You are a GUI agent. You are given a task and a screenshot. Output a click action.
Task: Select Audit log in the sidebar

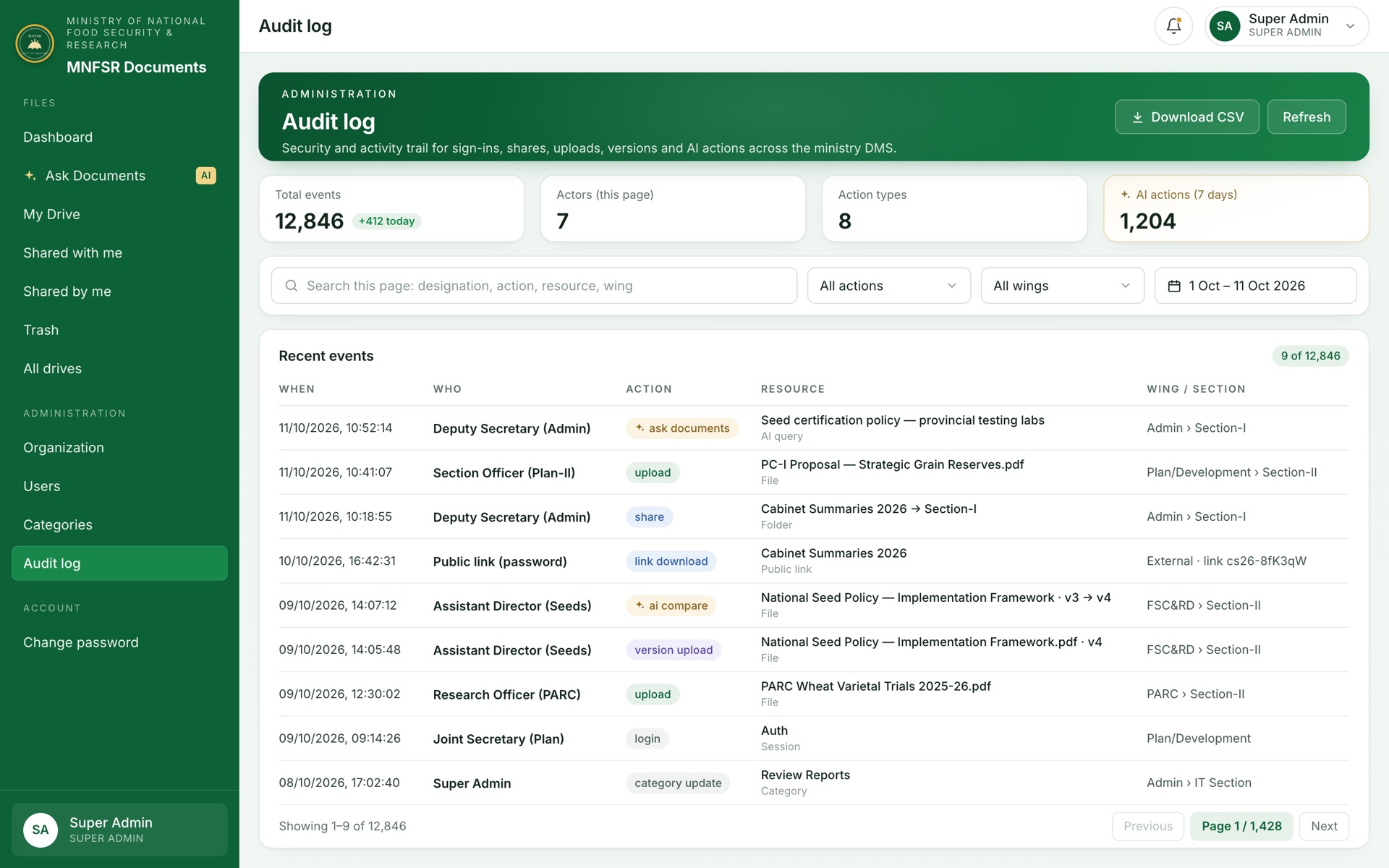pyautogui.click(x=119, y=563)
